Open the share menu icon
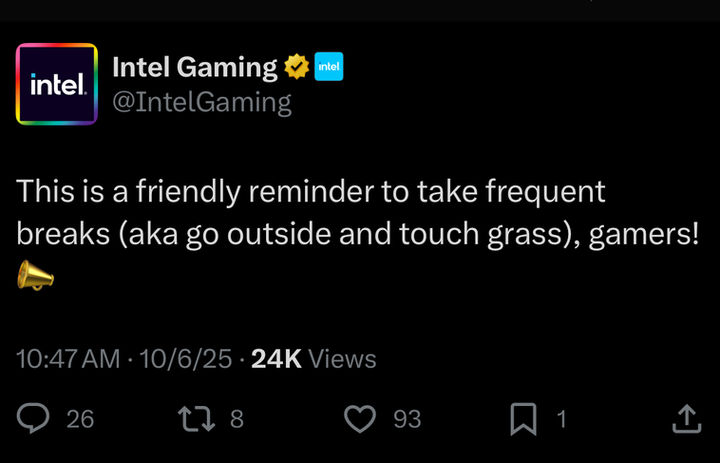 click(685, 418)
